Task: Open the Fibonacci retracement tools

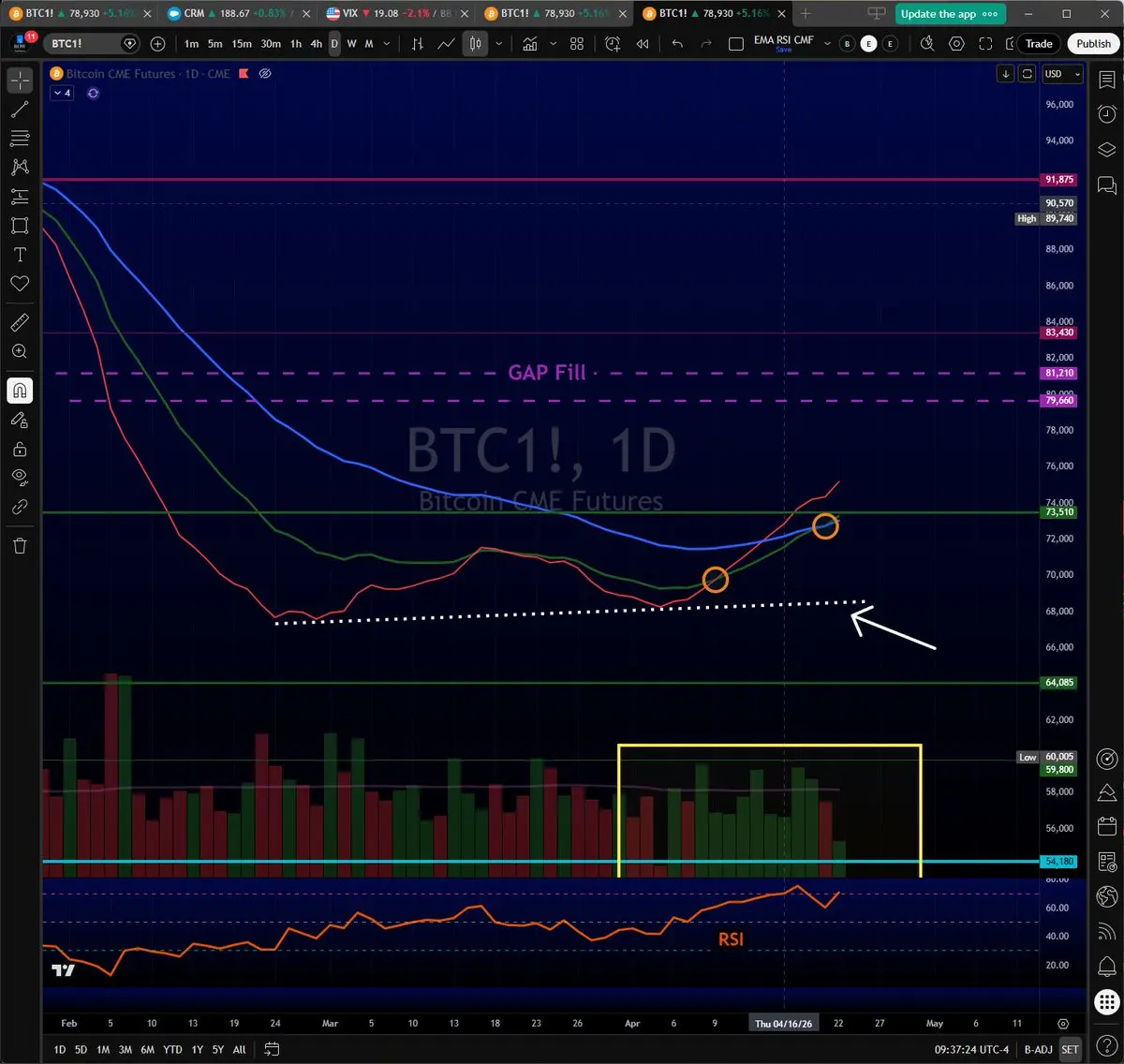Action: (20, 139)
